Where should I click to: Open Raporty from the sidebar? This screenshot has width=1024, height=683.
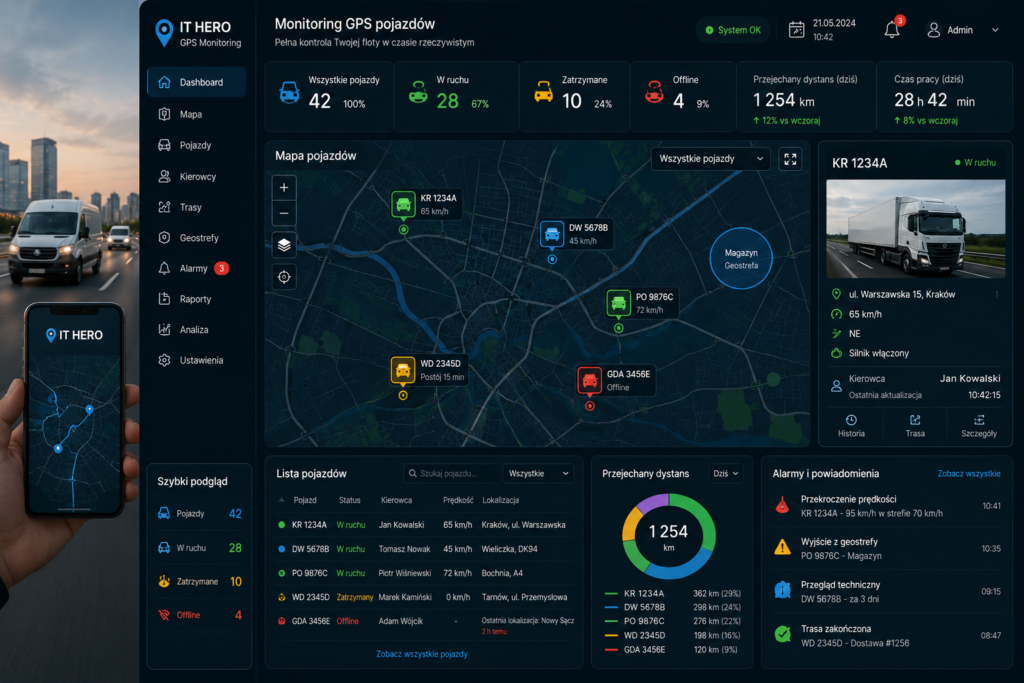click(x=195, y=299)
